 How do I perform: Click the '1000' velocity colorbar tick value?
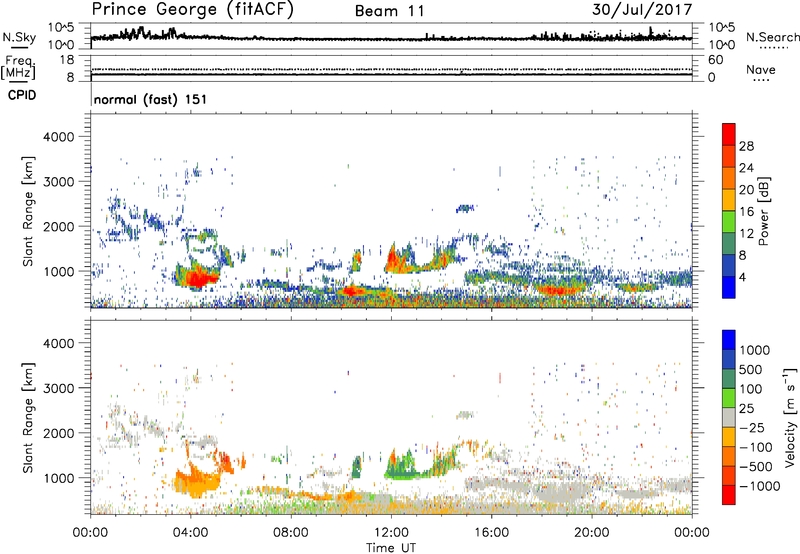pos(755,350)
